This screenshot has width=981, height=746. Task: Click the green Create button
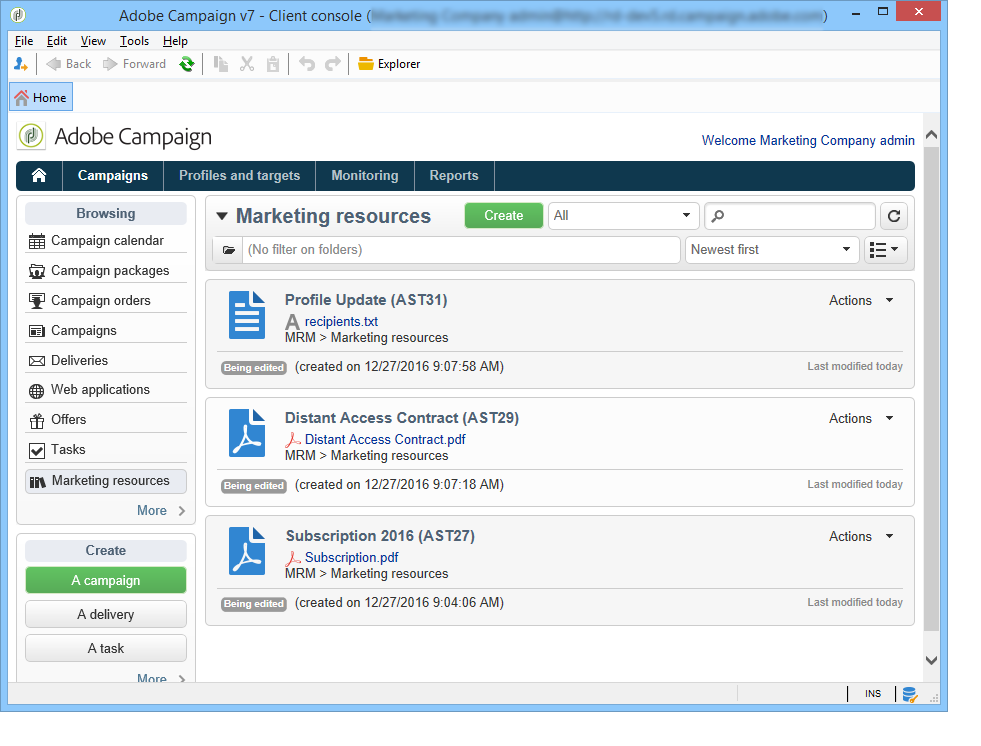pyautogui.click(x=504, y=216)
